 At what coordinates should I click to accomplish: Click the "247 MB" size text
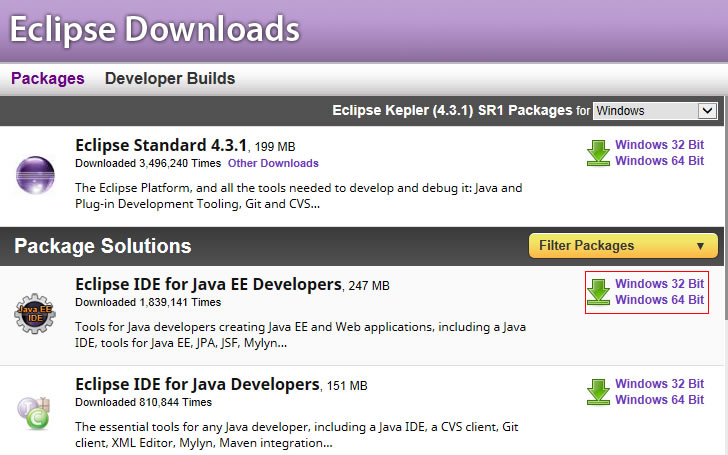pyautogui.click(x=369, y=286)
